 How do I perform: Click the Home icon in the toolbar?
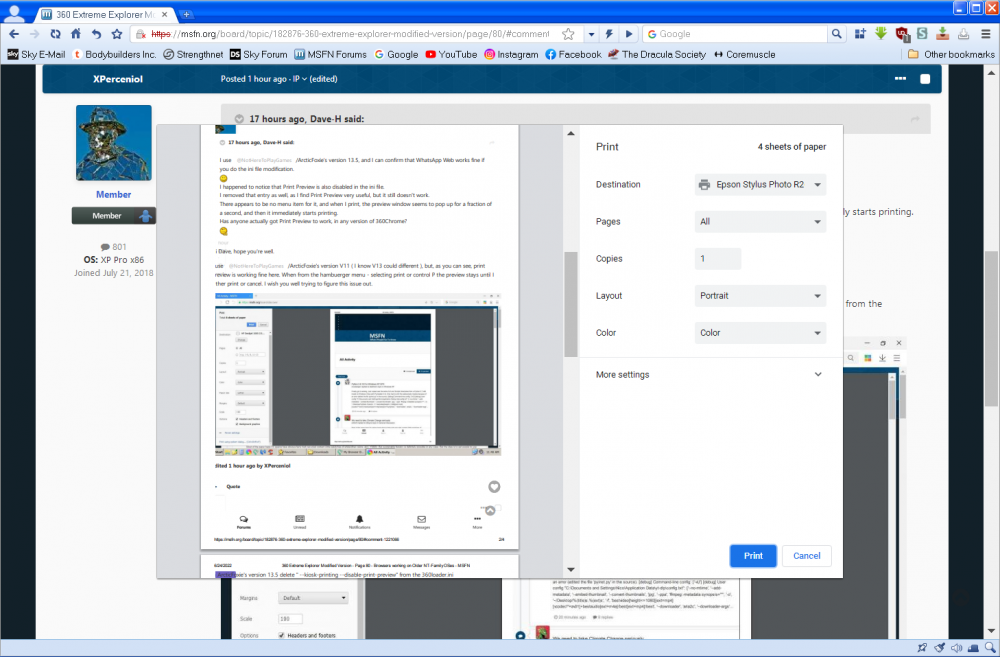pyautogui.click(x=75, y=33)
